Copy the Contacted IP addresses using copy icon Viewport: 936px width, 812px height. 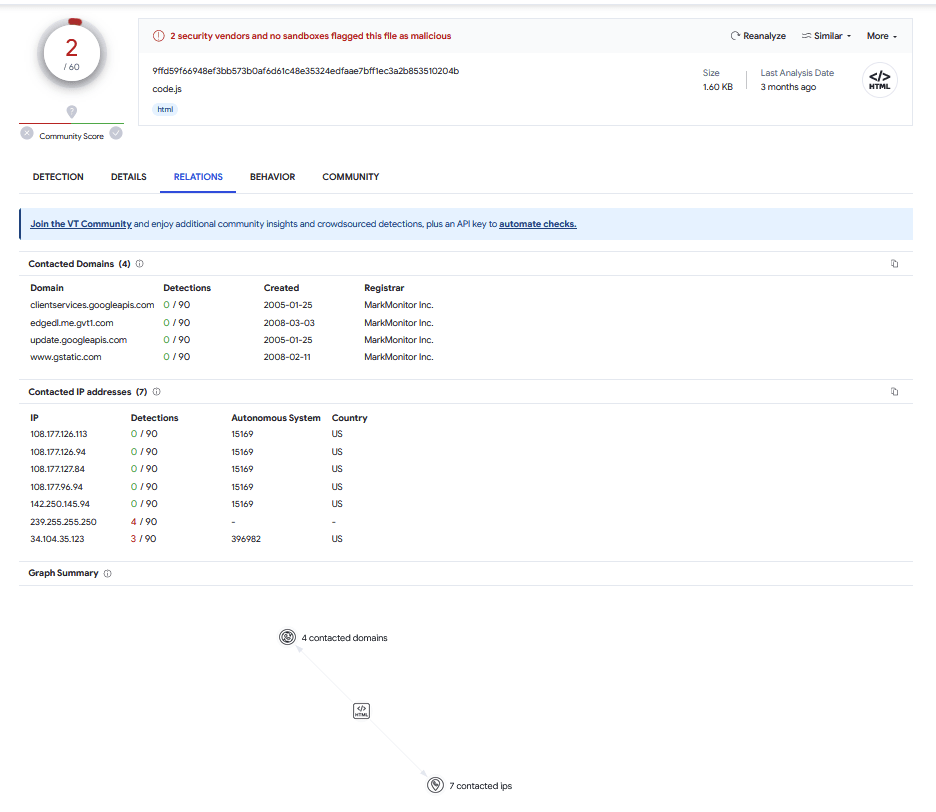(894, 392)
